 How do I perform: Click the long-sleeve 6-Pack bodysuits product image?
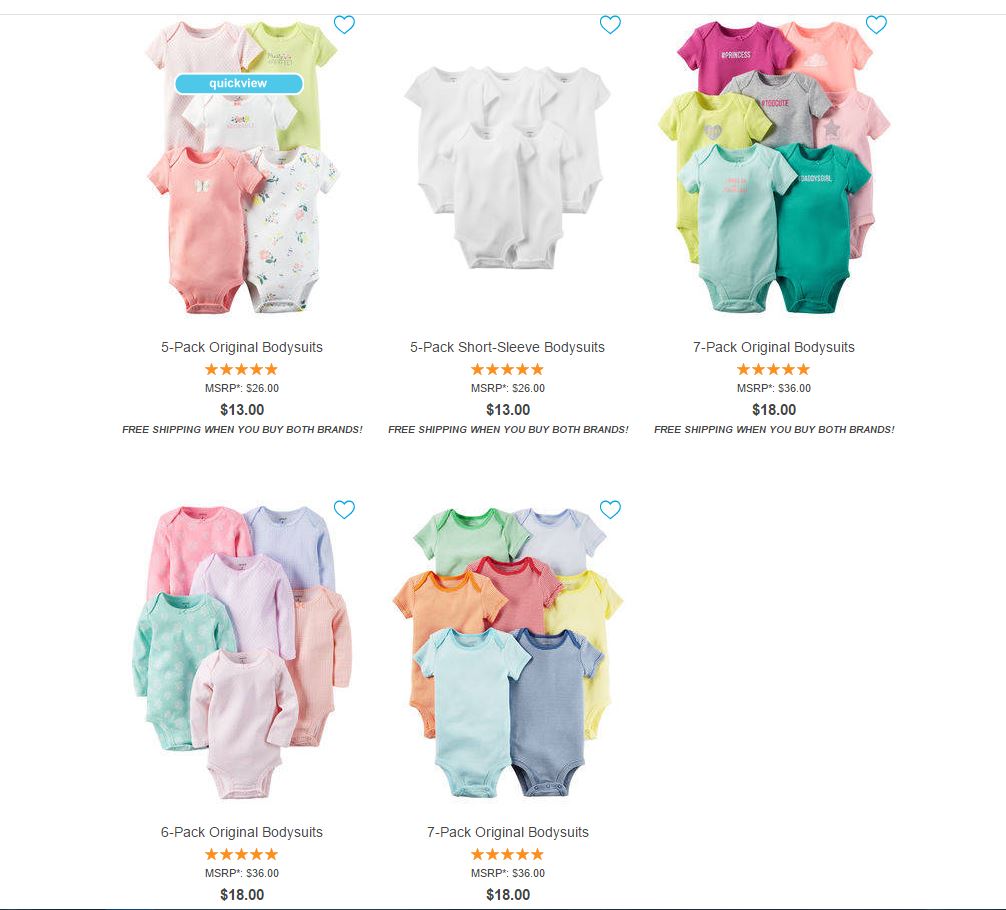[x=242, y=651]
